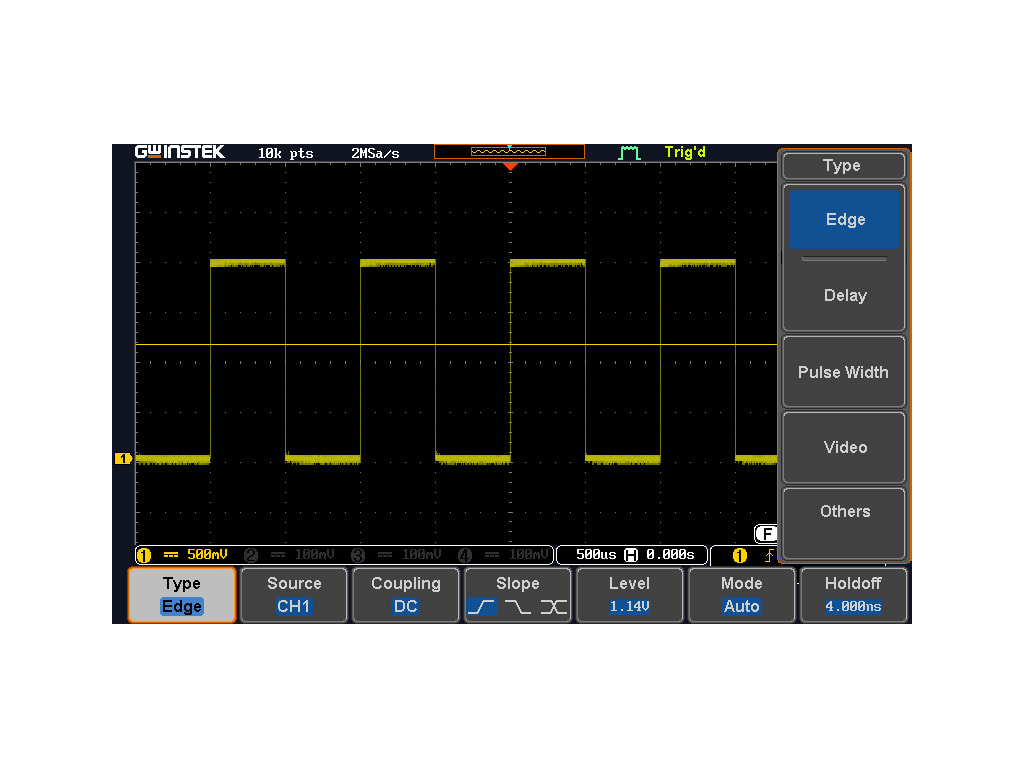Select Pulse Width trigger type
The height and width of the screenshot is (768, 1024).
point(843,372)
